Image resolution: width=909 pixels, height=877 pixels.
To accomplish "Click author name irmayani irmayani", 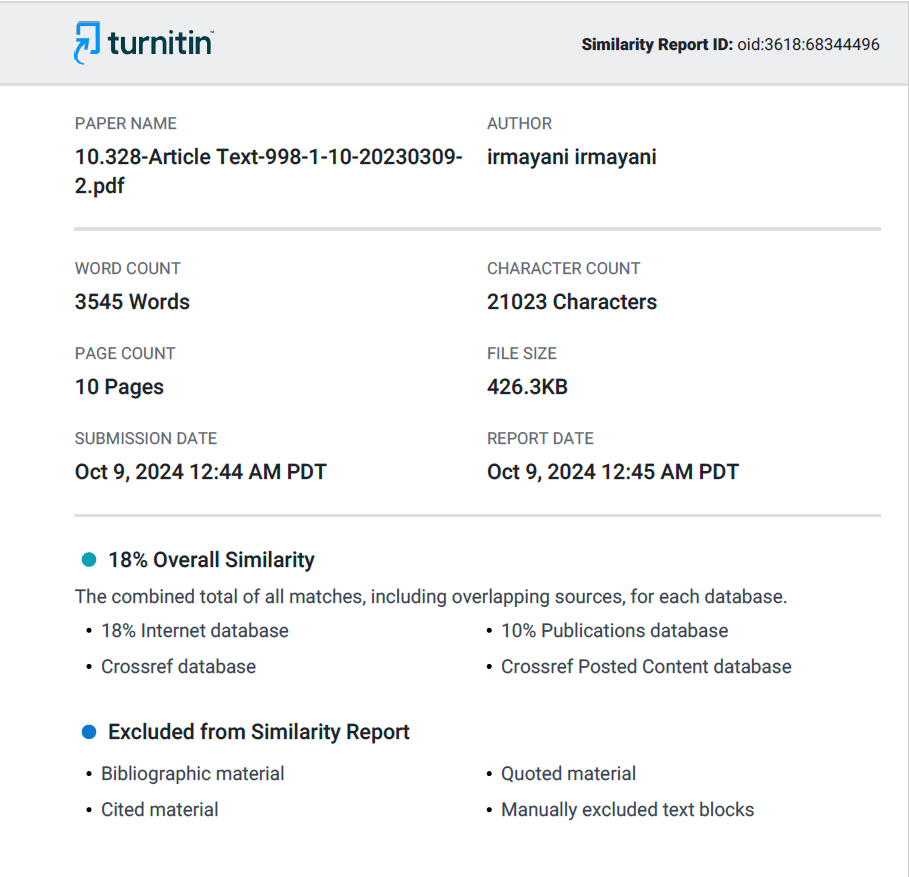I will click(572, 157).
